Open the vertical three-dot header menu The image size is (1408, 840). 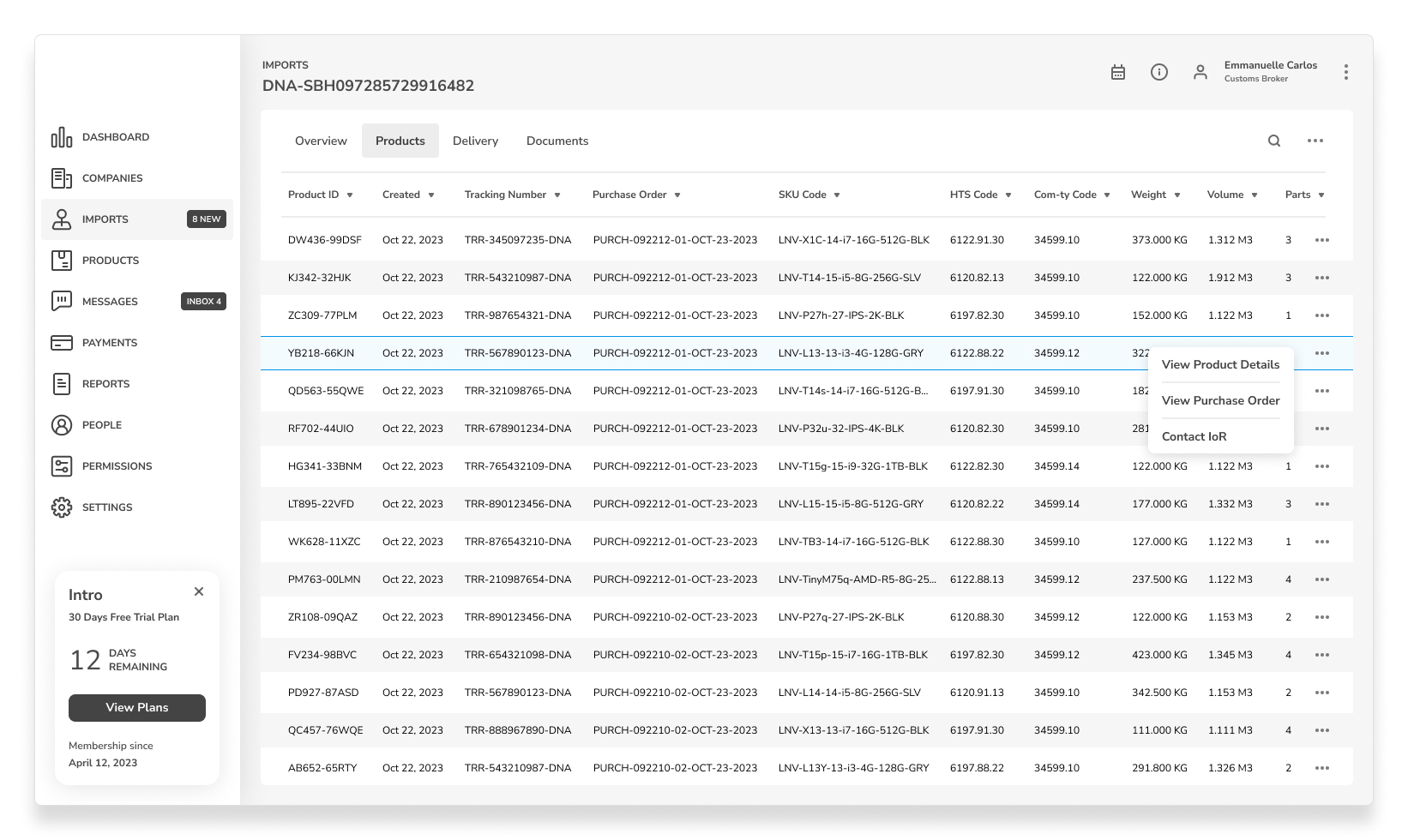[x=1346, y=72]
